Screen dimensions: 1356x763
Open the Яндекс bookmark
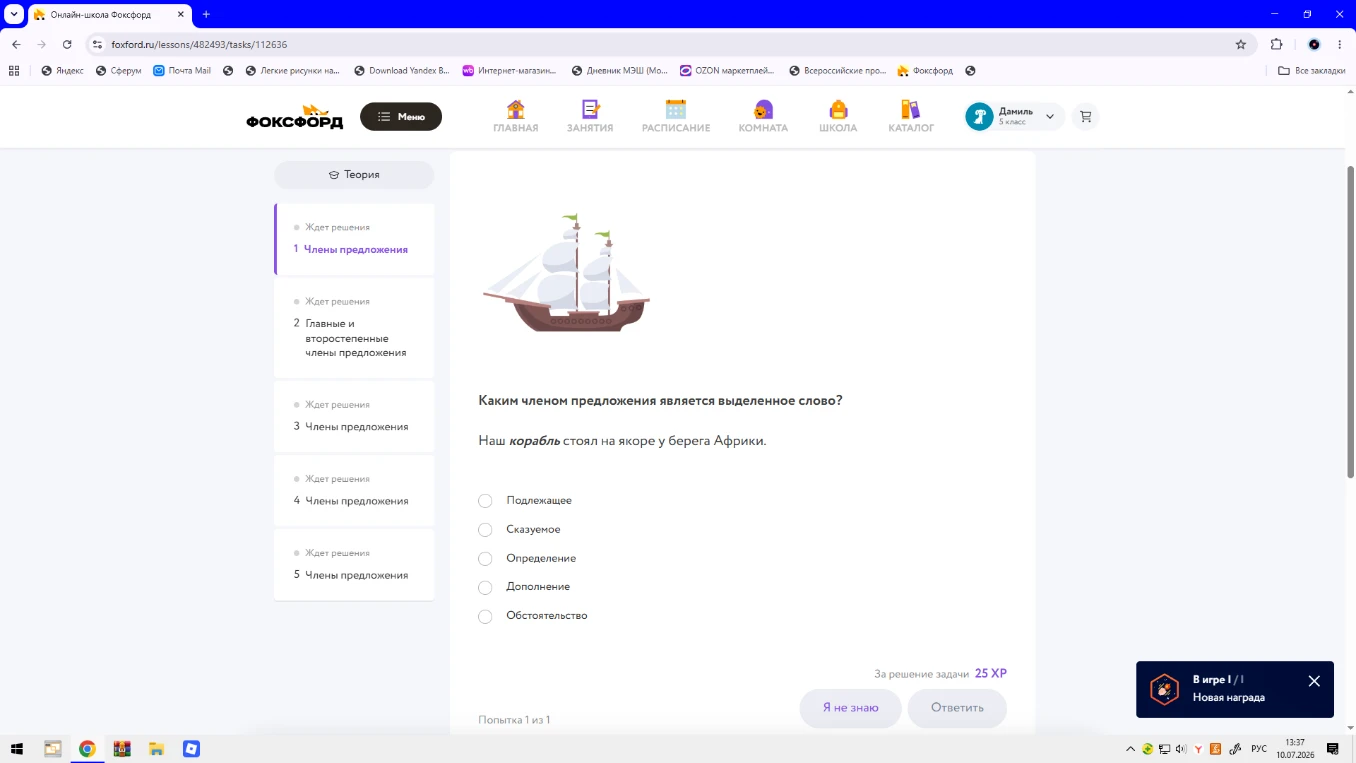click(62, 71)
